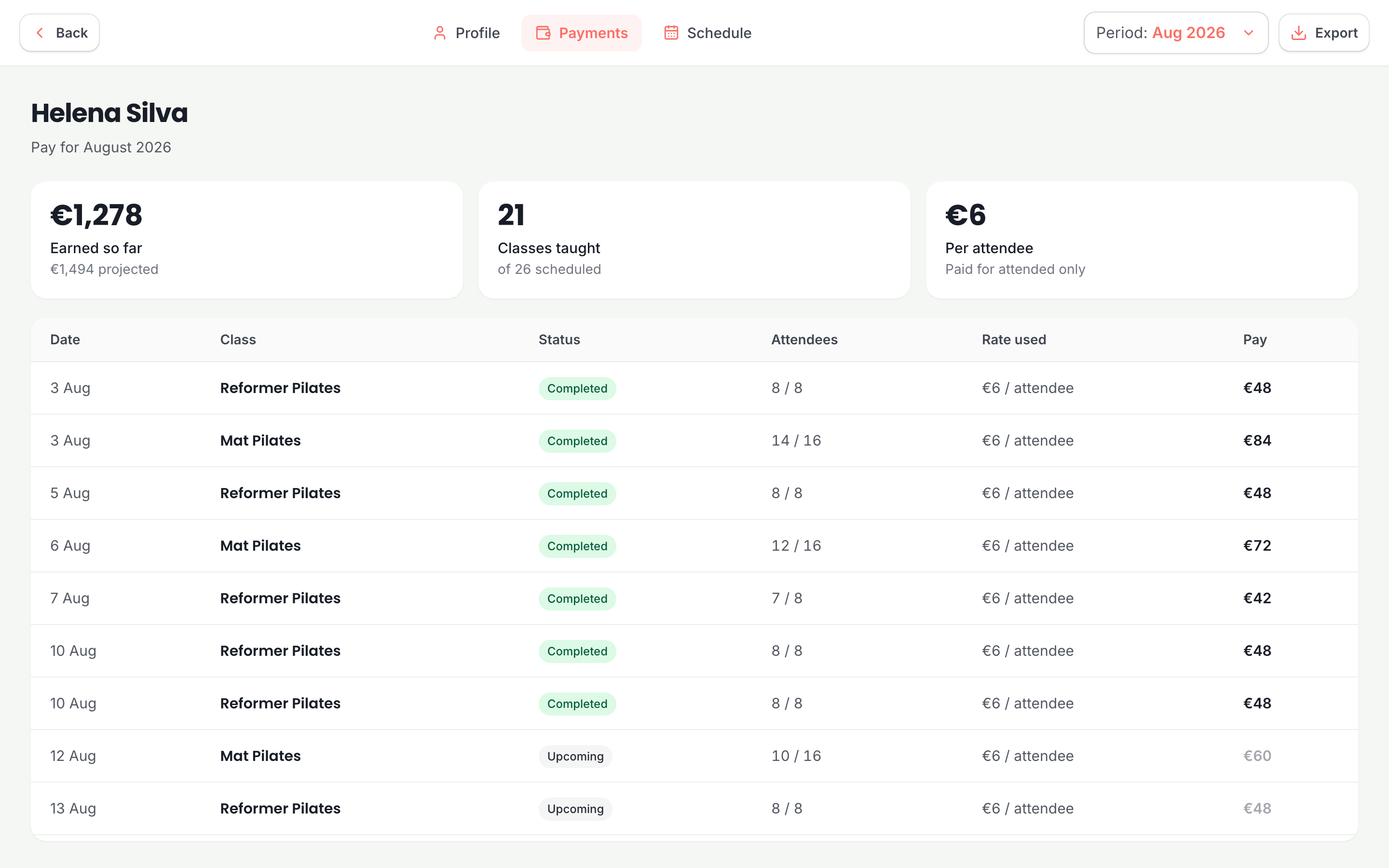This screenshot has width=1389, height=868.
Task: Click the €1,278 earned so far card
Action: click(x=247, y=240)
